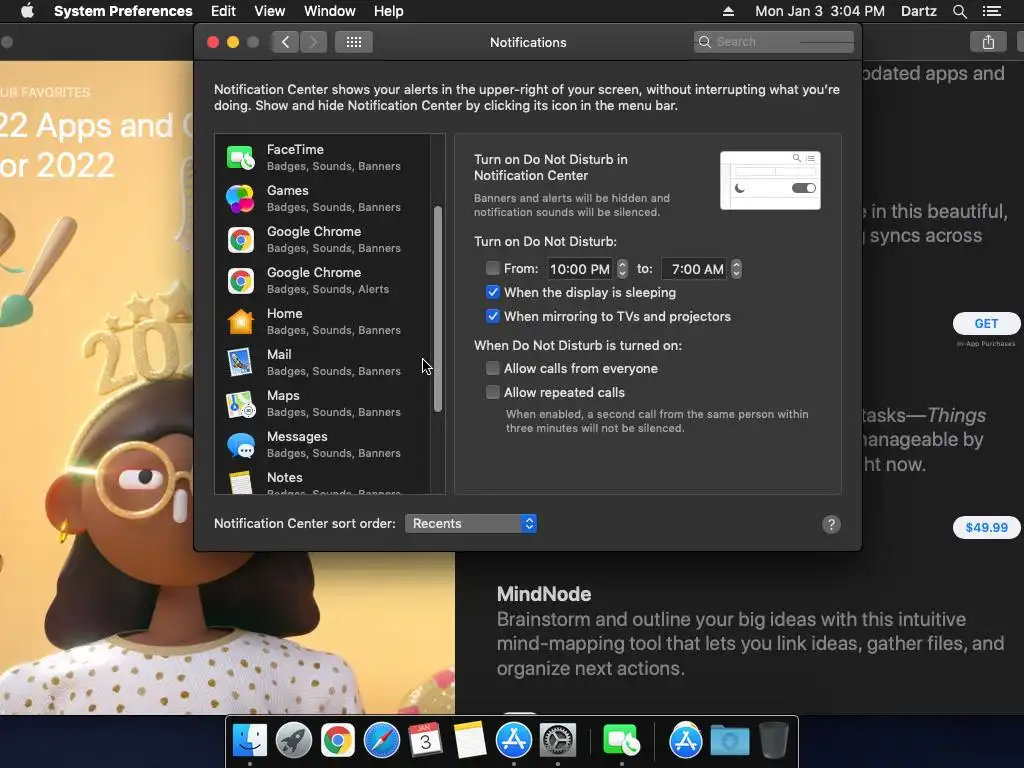Uncheck When mirroring to TVs and projectors

point(492,316)
